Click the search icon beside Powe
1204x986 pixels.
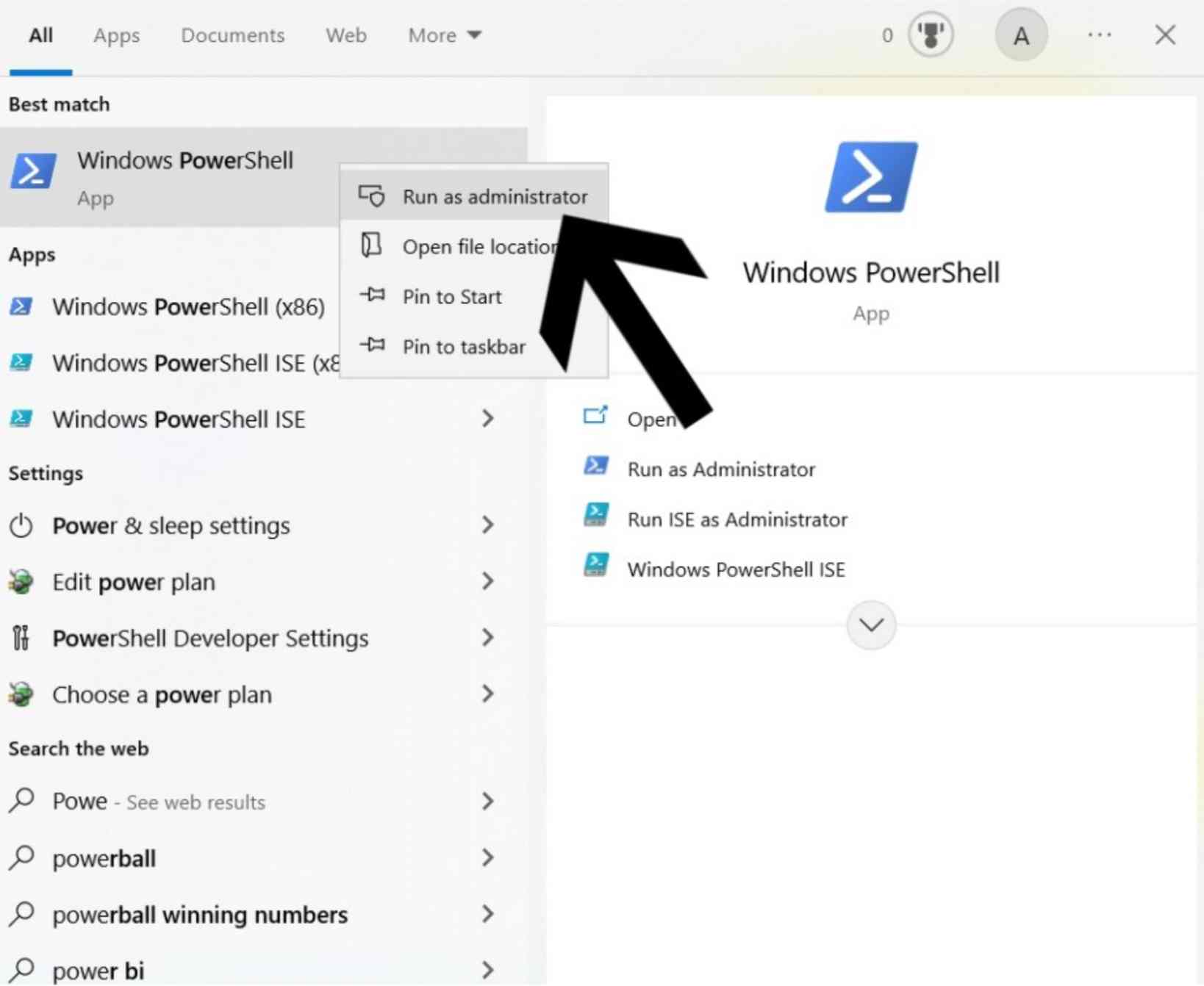(x=22, y=800)
